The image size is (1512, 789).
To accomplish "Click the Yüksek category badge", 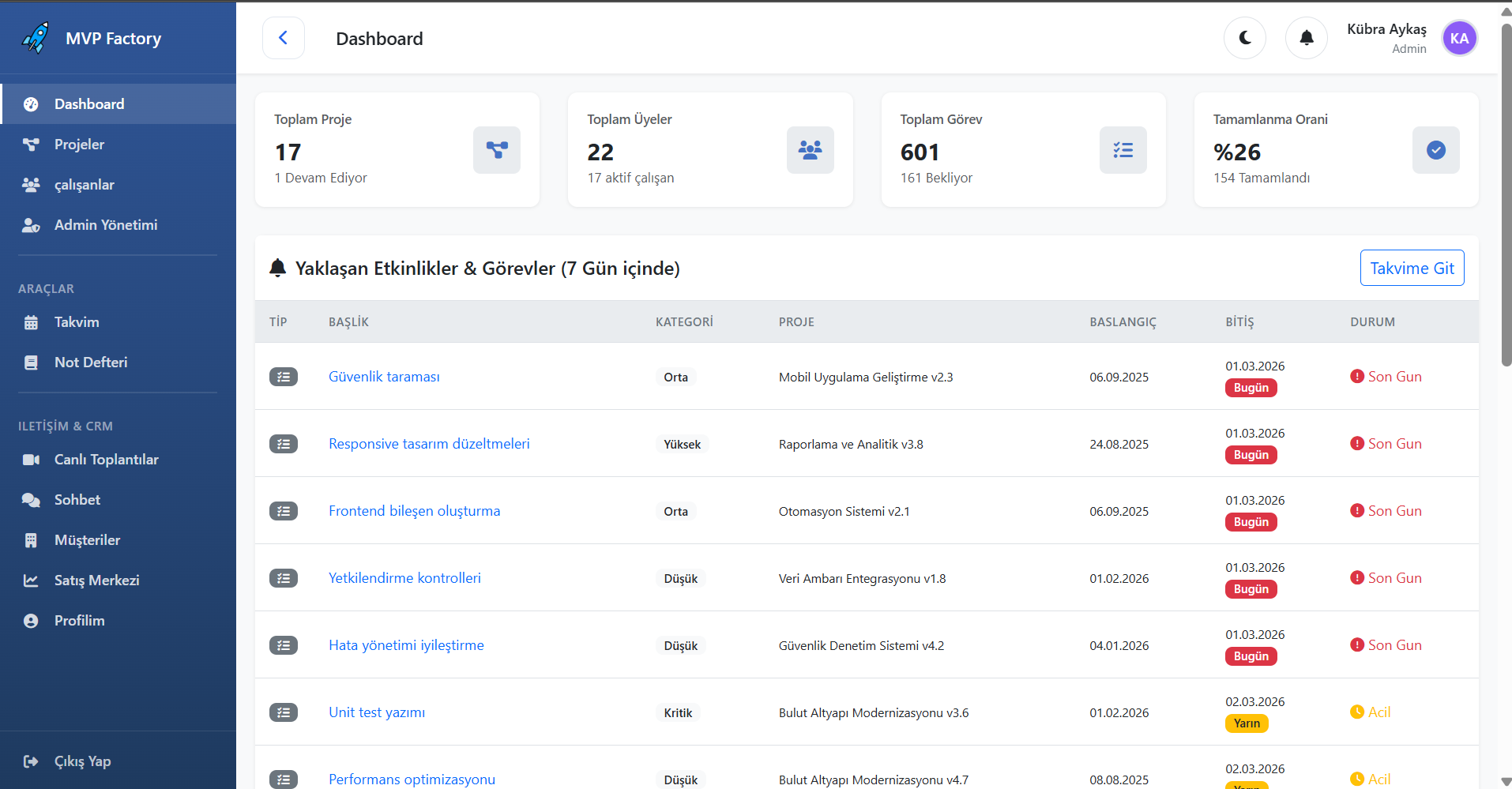I will [x=683, y=444].
